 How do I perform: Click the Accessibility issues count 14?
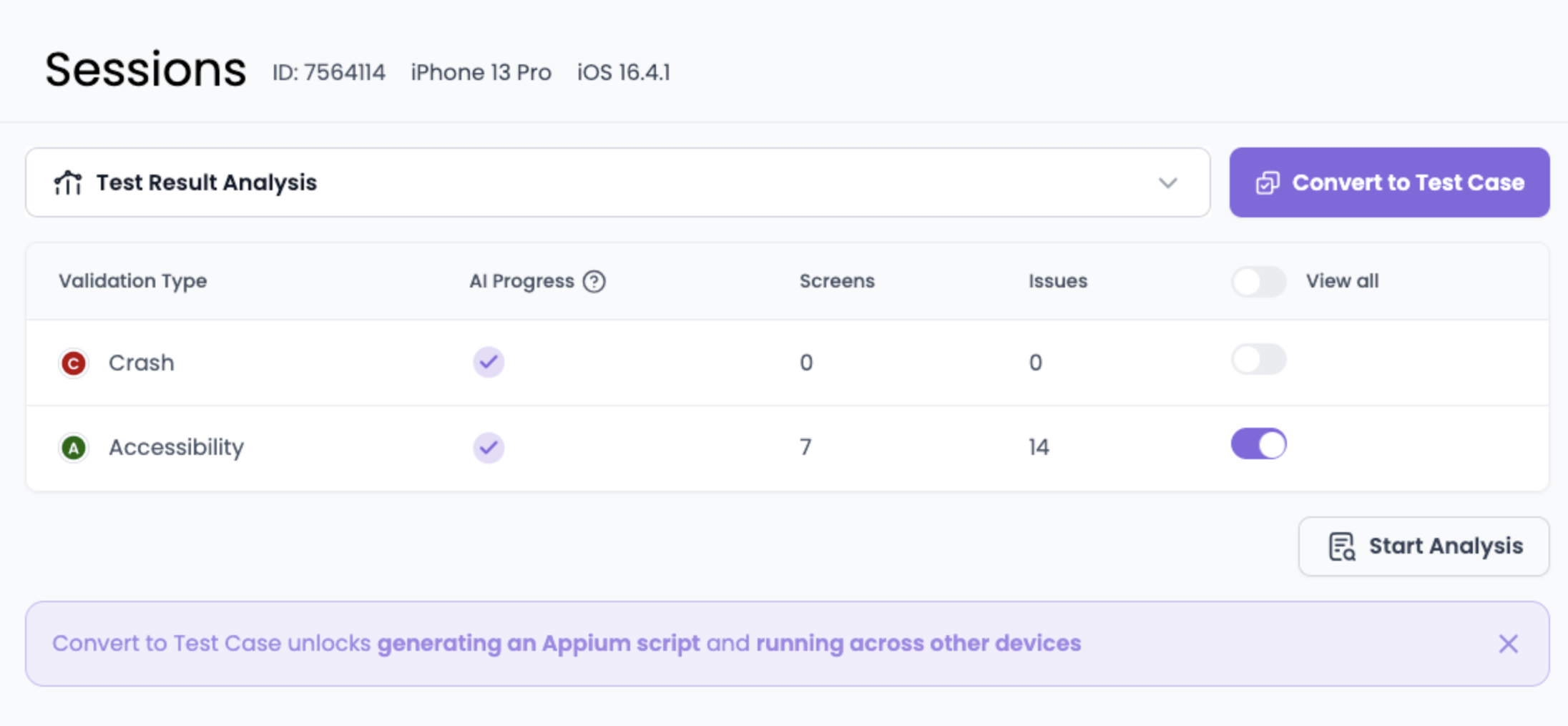(1039, 448)
